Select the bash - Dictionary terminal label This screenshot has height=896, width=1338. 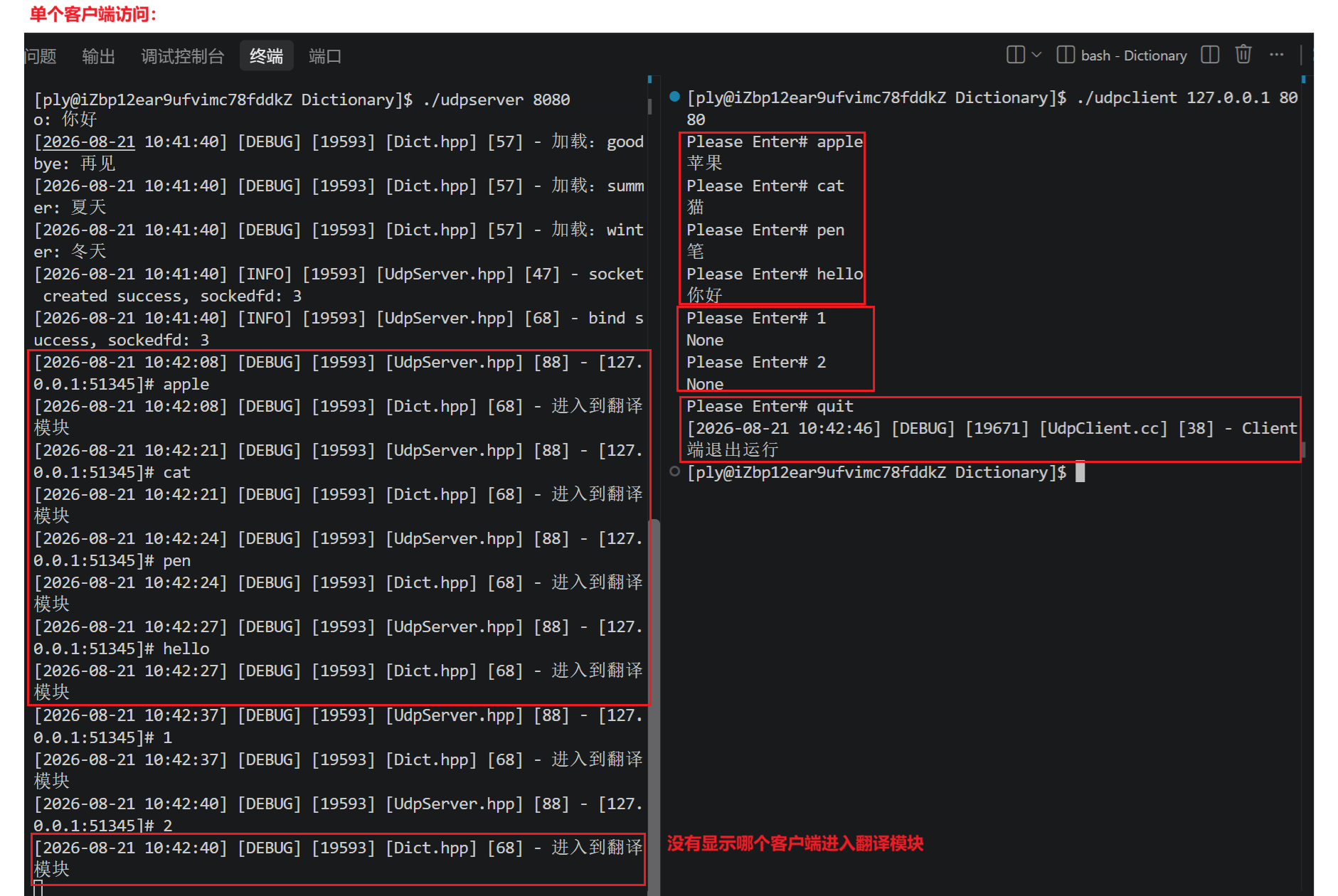[x=1134, y=55]
